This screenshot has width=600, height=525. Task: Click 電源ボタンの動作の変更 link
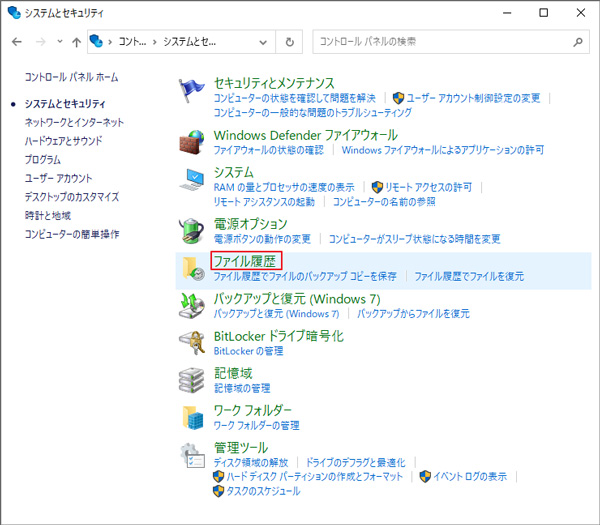pos(262,239)
